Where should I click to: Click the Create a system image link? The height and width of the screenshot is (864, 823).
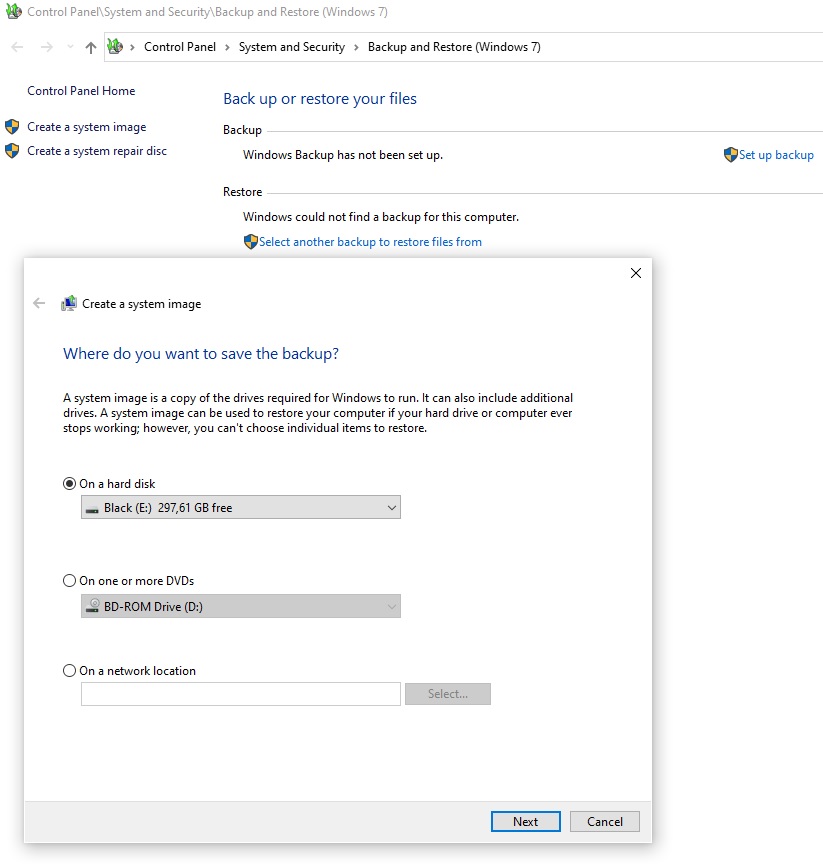pyautogui.click(x=86, y=127)
